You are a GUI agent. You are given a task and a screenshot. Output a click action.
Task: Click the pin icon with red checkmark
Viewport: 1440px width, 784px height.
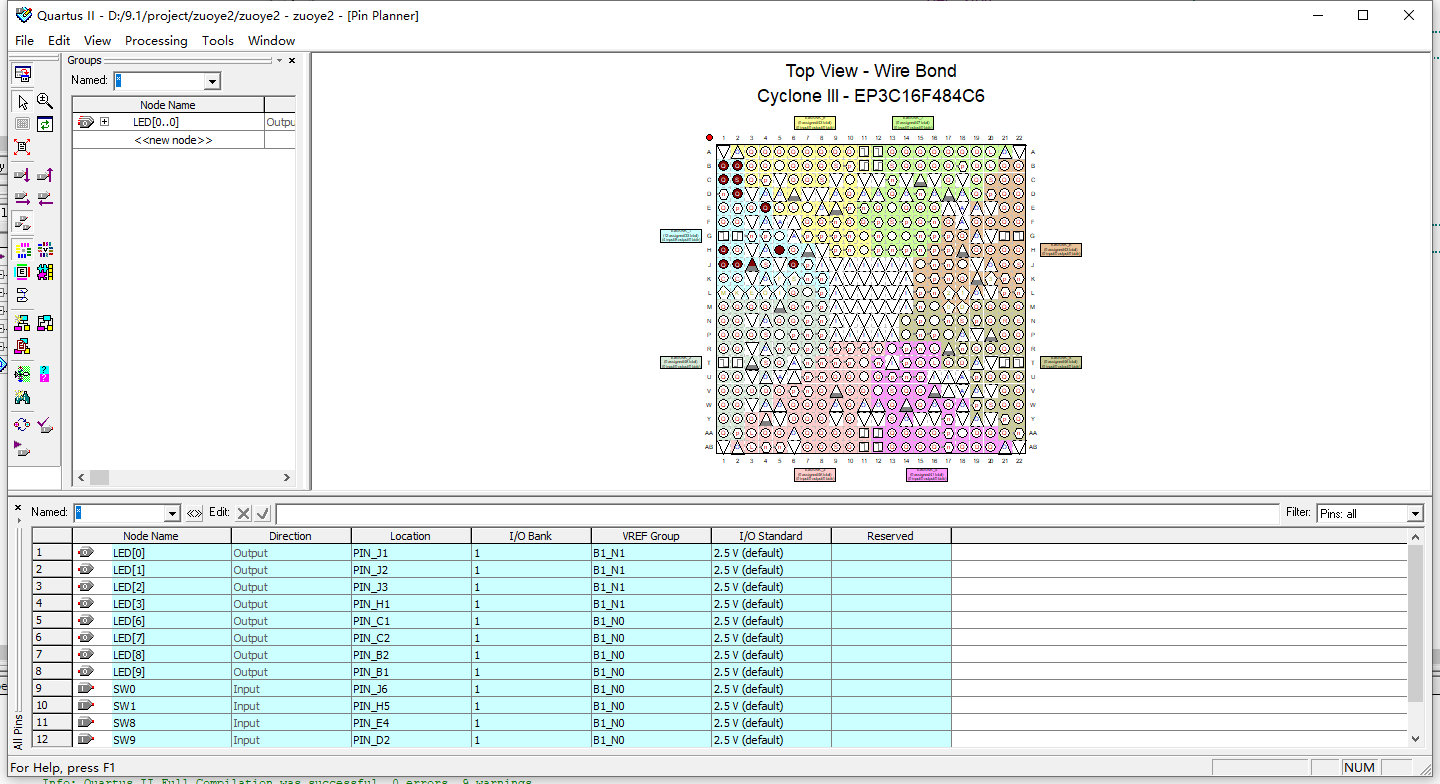coord(45,424)
